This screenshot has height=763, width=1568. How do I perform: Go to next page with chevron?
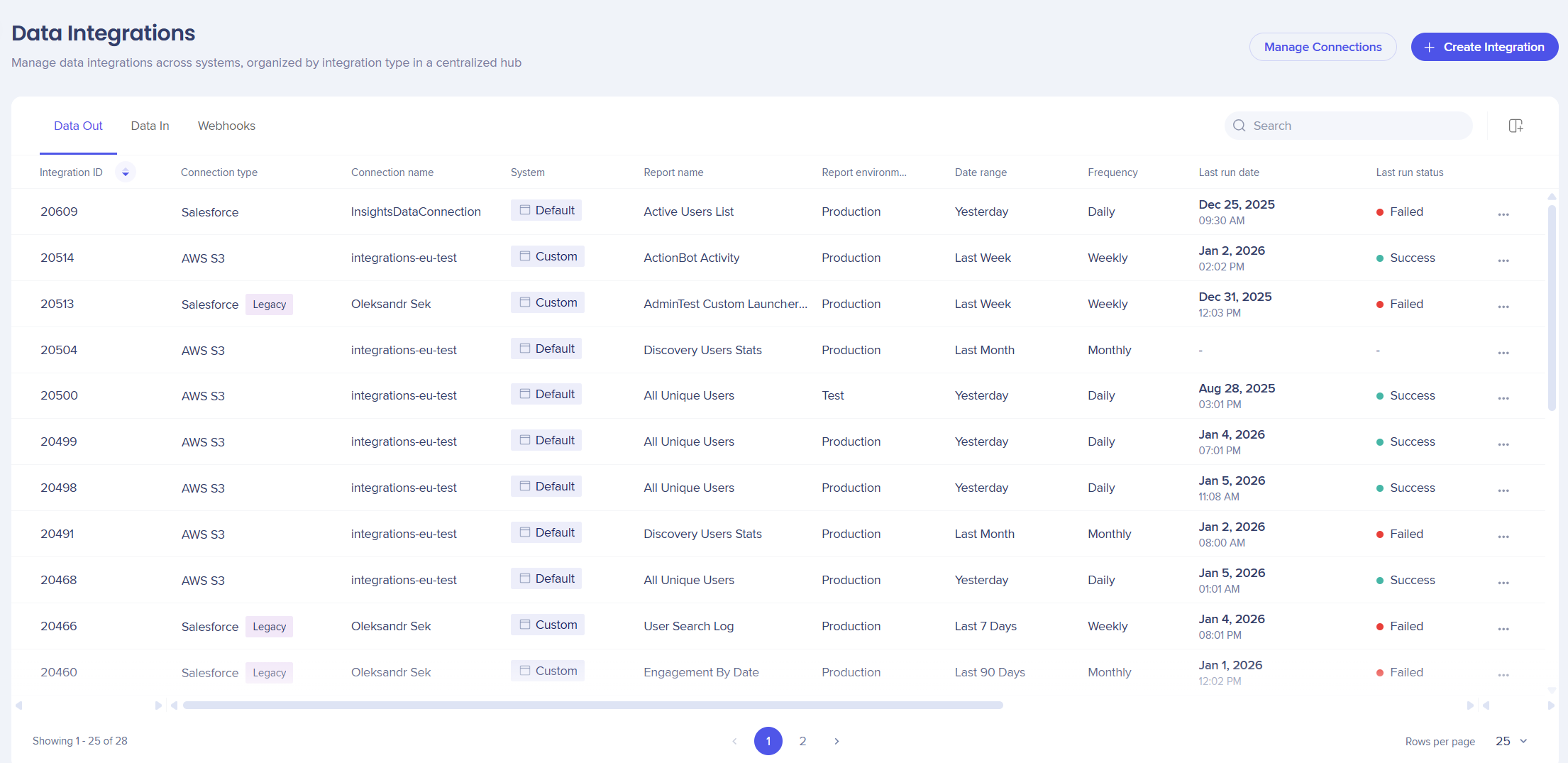tap(837, 741)
